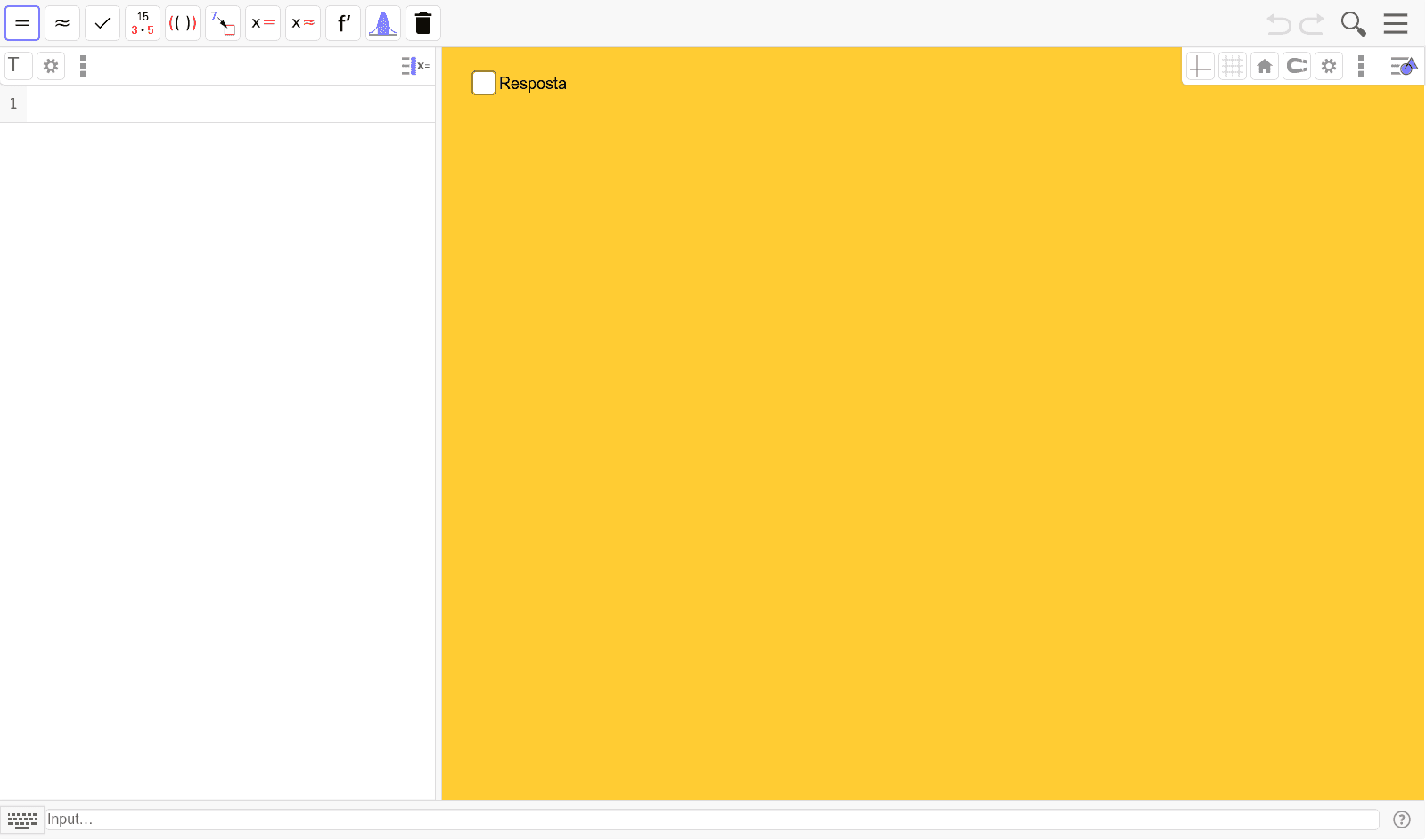
Task: Toggle grid display in Graphics view
Action: coord(1233,66)
